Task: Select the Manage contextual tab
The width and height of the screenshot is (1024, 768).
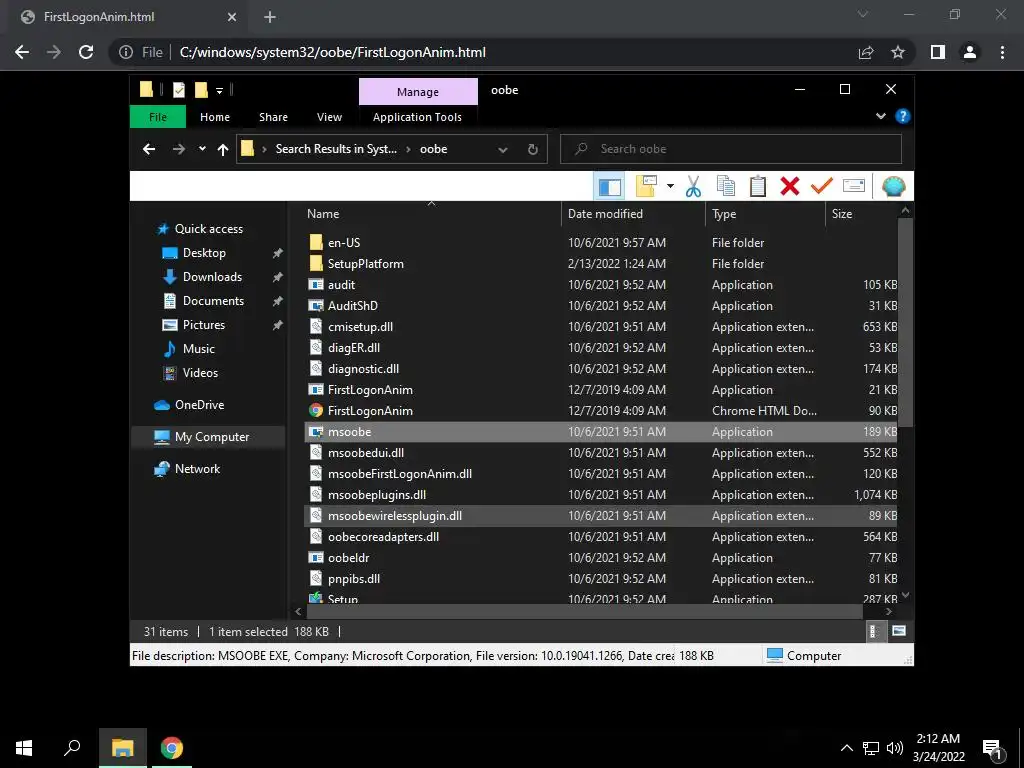Action: [418, 92]
